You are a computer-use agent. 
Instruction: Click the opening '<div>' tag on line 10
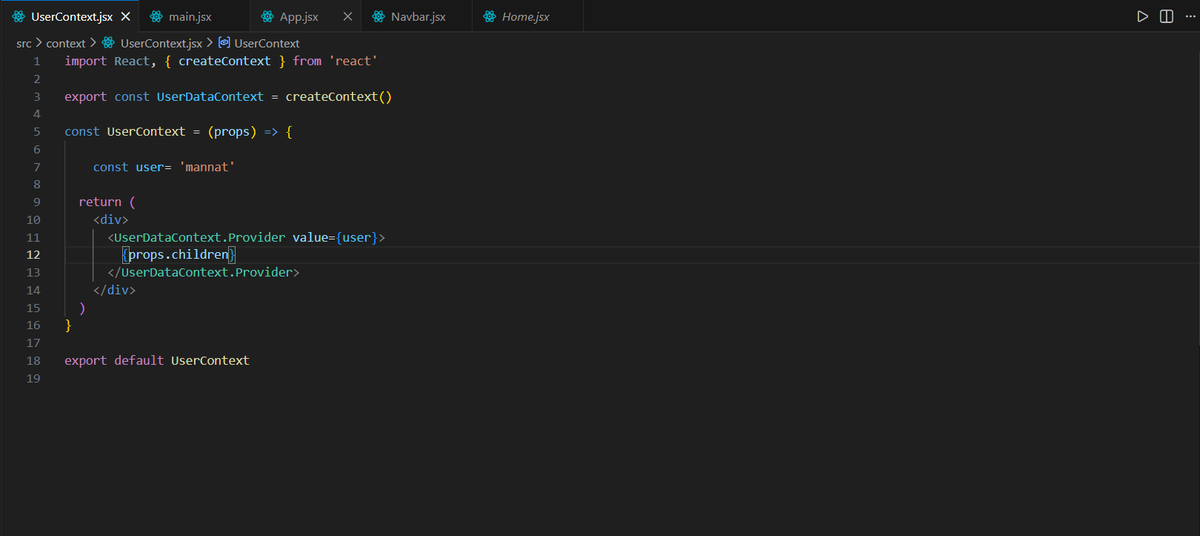coord(111,219)
